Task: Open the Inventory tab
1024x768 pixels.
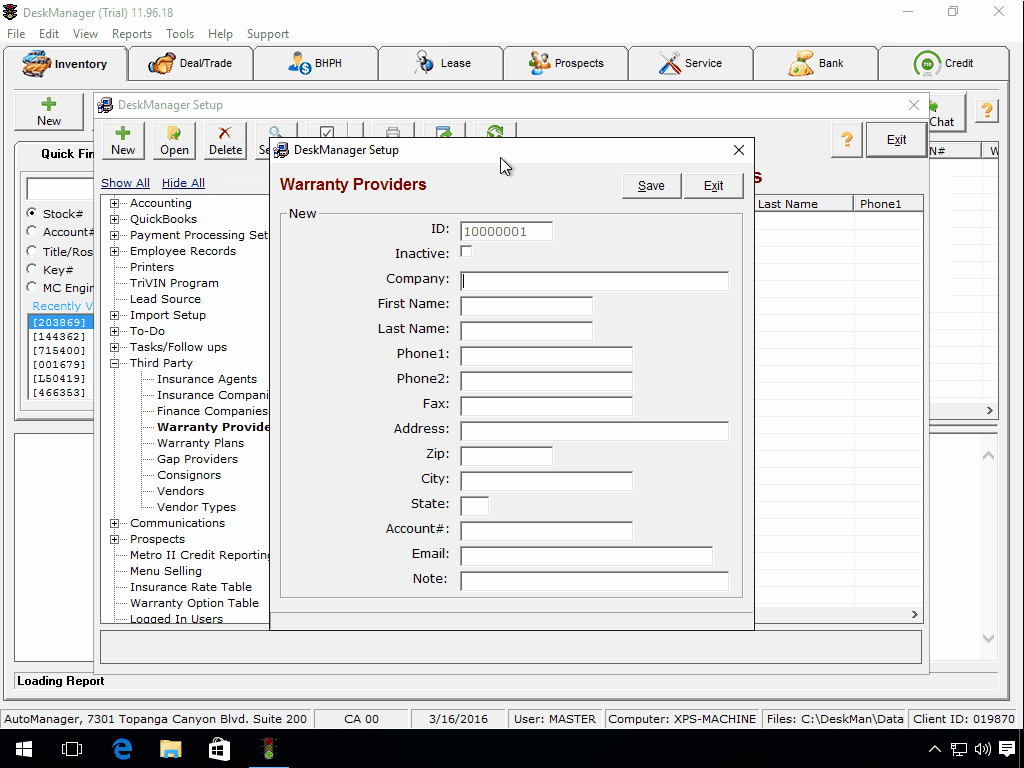Action: click(x=65, y=64)
